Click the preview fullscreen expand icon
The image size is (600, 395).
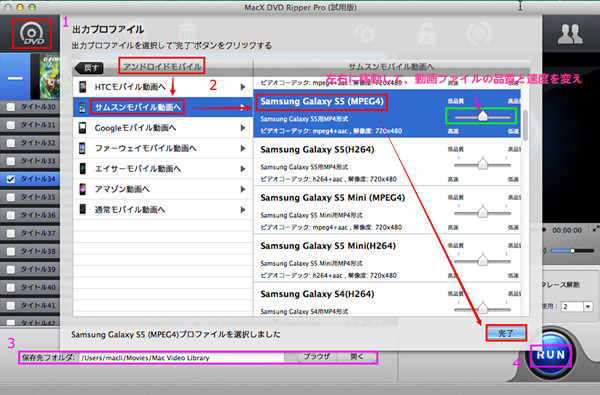point(595,229)
